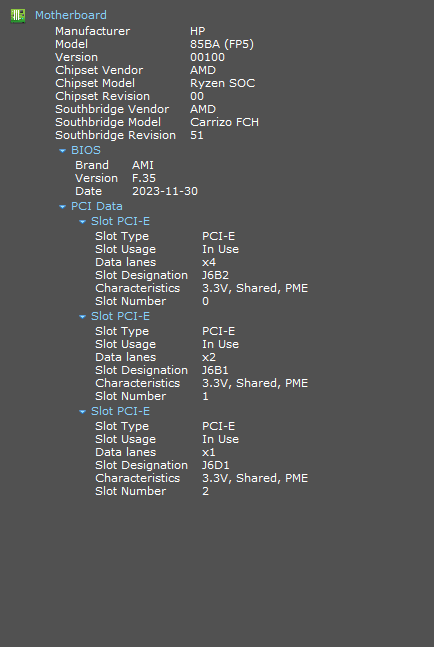Click the Slot Usage value in the J6D1 slot
The image size is (434, 647).
220,439
